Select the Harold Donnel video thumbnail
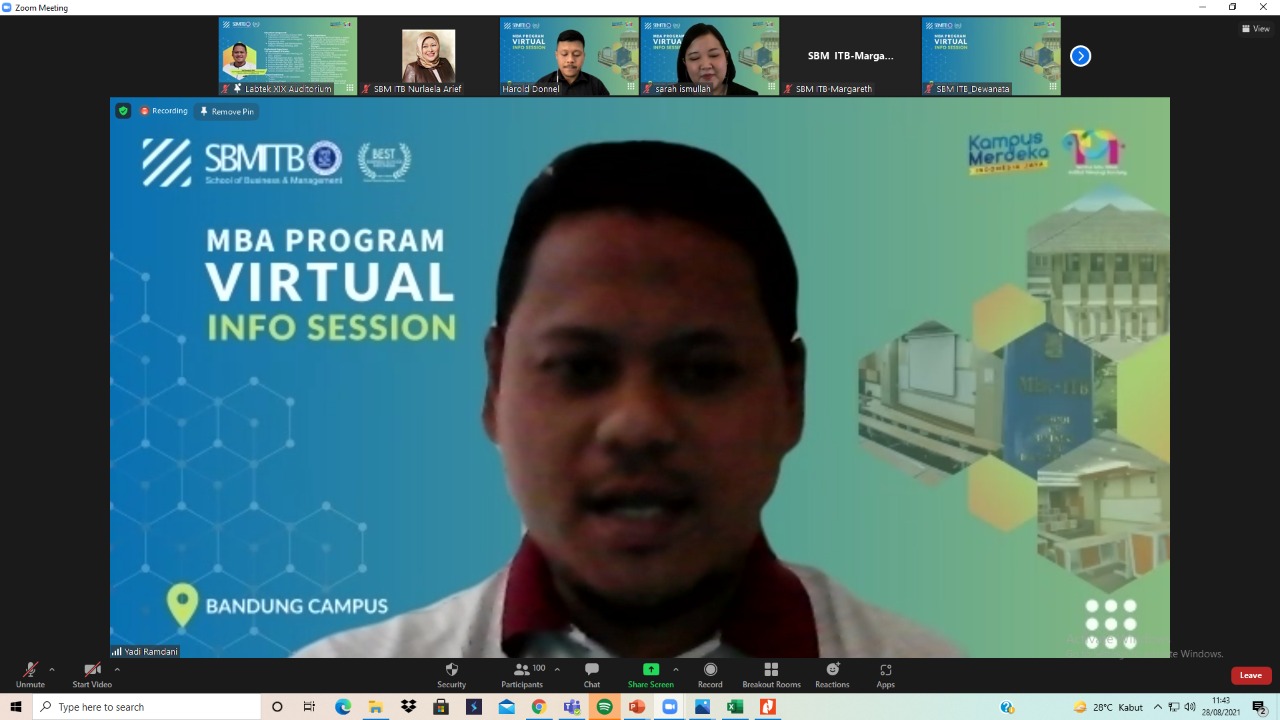 point(569,56)
